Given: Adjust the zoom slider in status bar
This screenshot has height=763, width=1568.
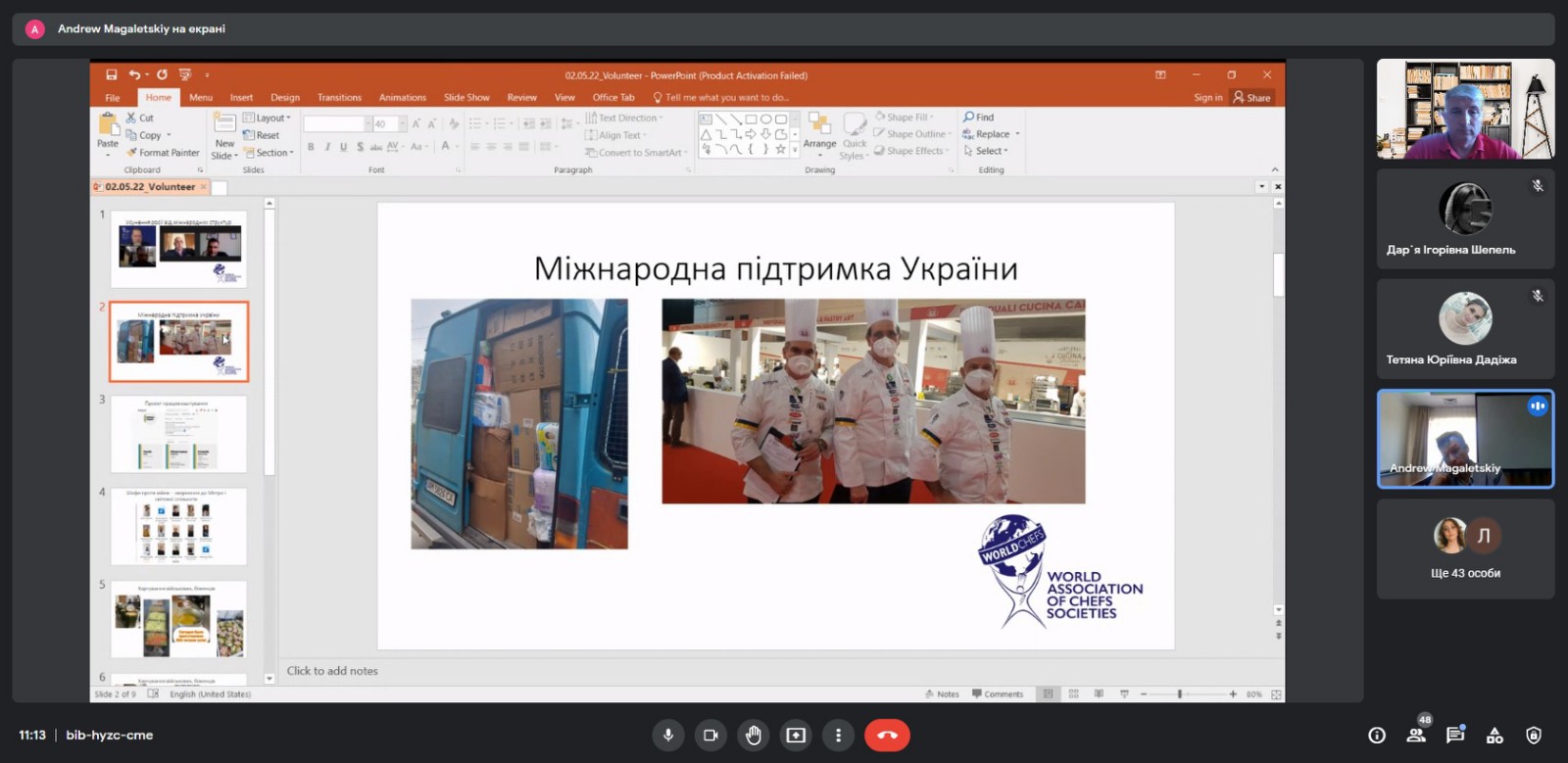Looking at the screenshot, I should (x=1180, y=694).
